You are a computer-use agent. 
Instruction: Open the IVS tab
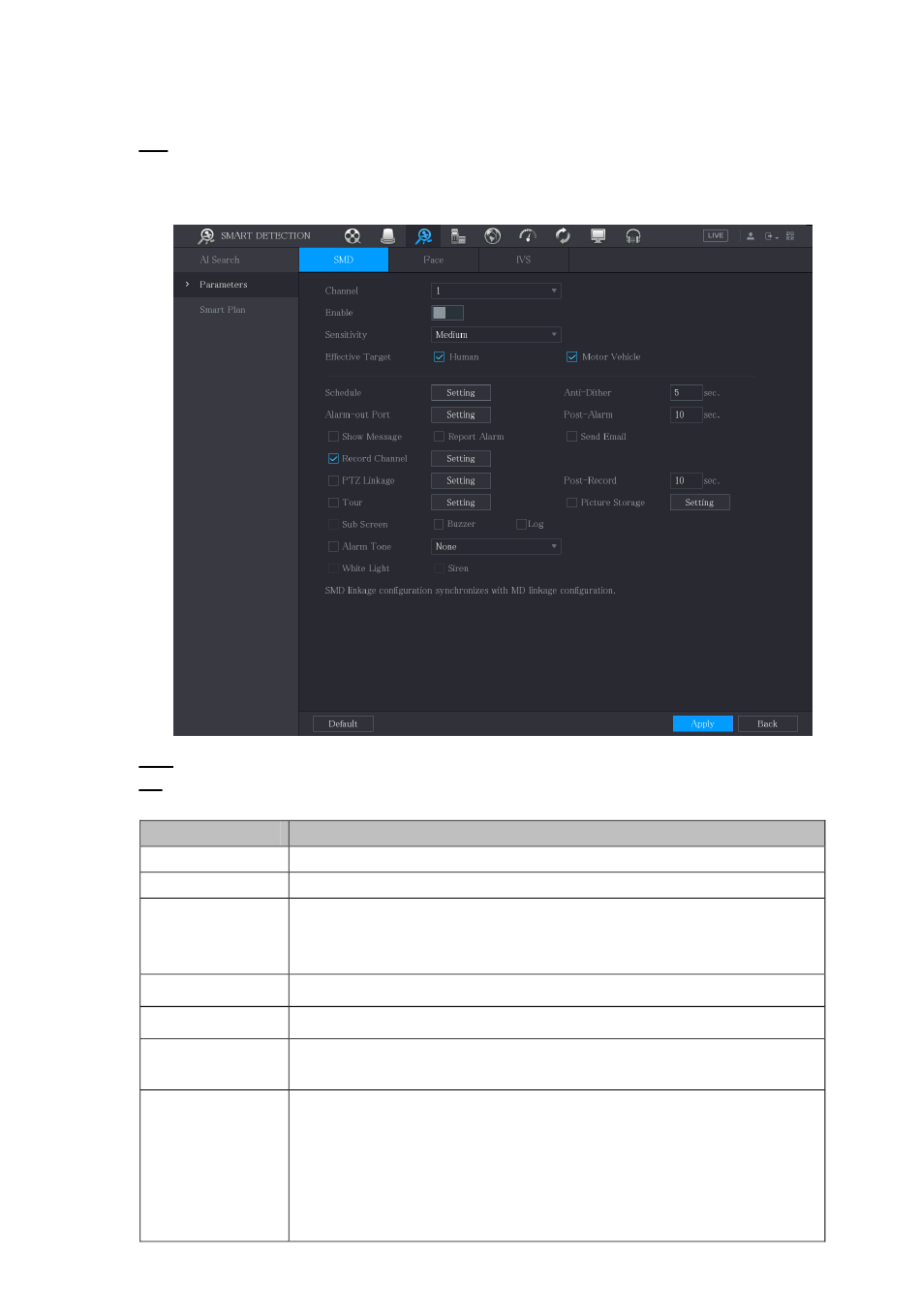[x=524, y=260]
